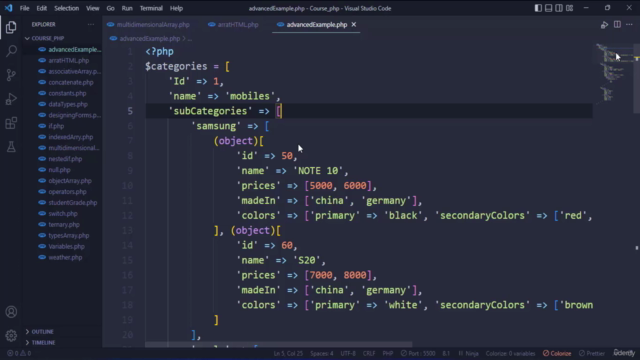The image size is (640, 360).
Task: Expand the OUTLINE section
Action: point(42,332)
